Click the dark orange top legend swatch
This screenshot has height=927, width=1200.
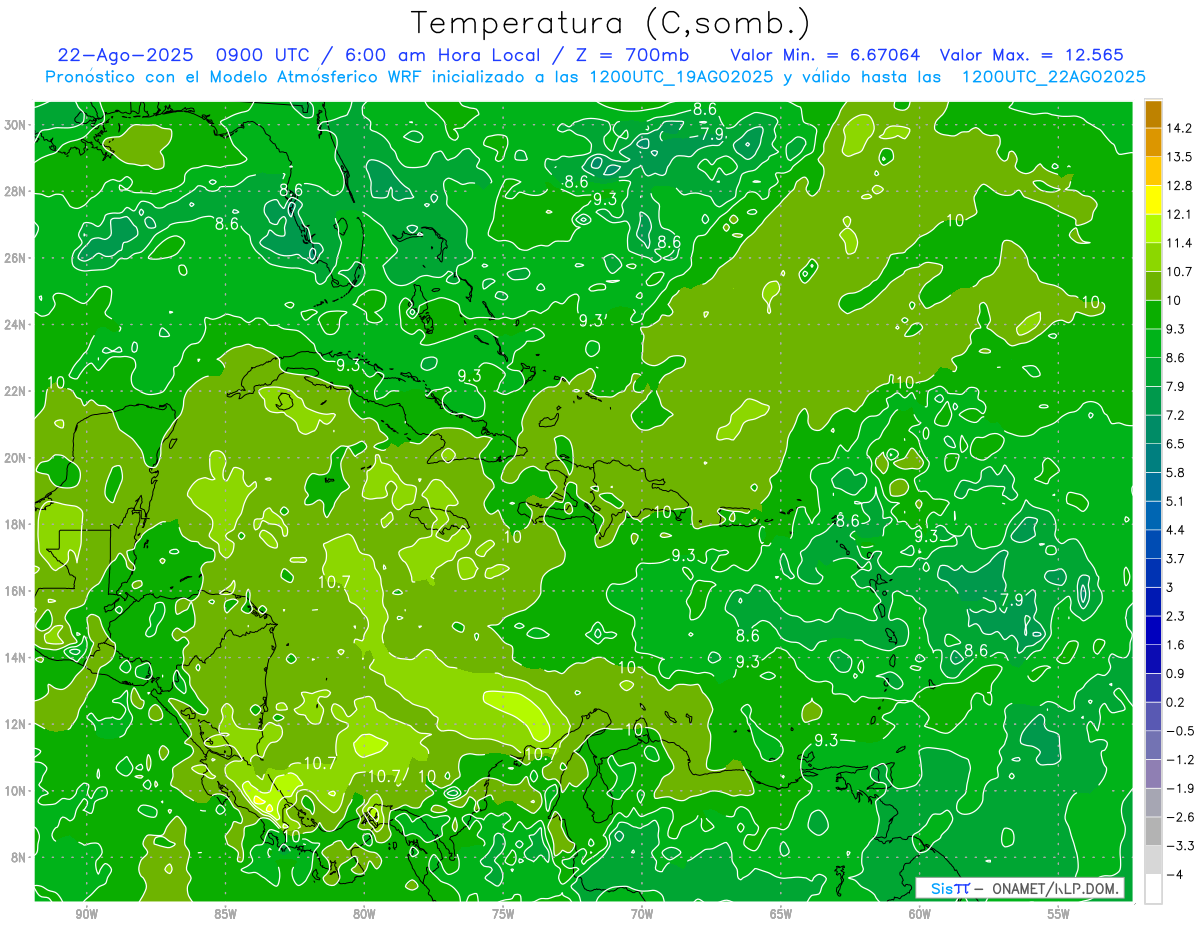(1153, 114)
